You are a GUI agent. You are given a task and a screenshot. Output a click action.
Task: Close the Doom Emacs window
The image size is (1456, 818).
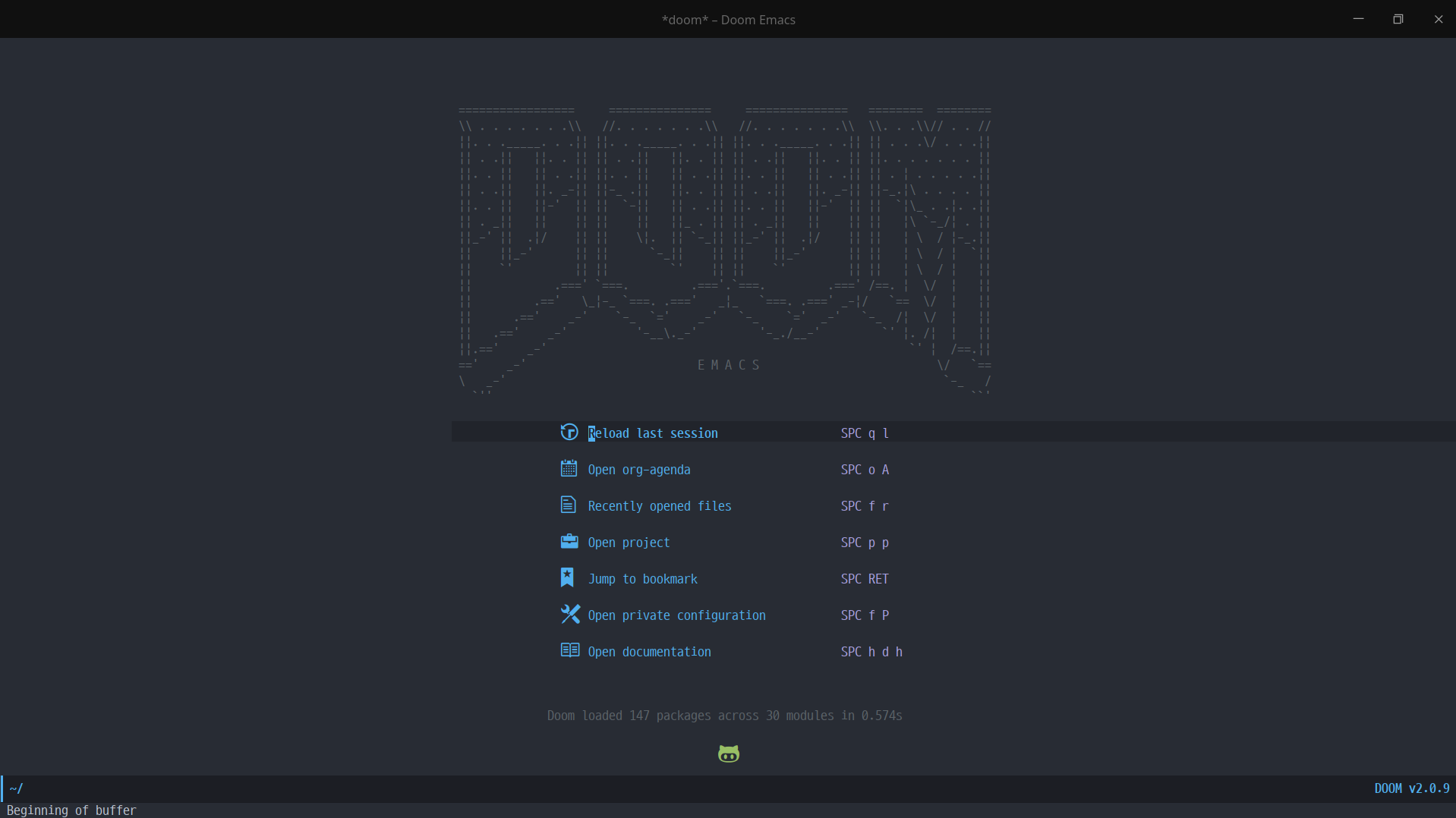[1439, 19]
